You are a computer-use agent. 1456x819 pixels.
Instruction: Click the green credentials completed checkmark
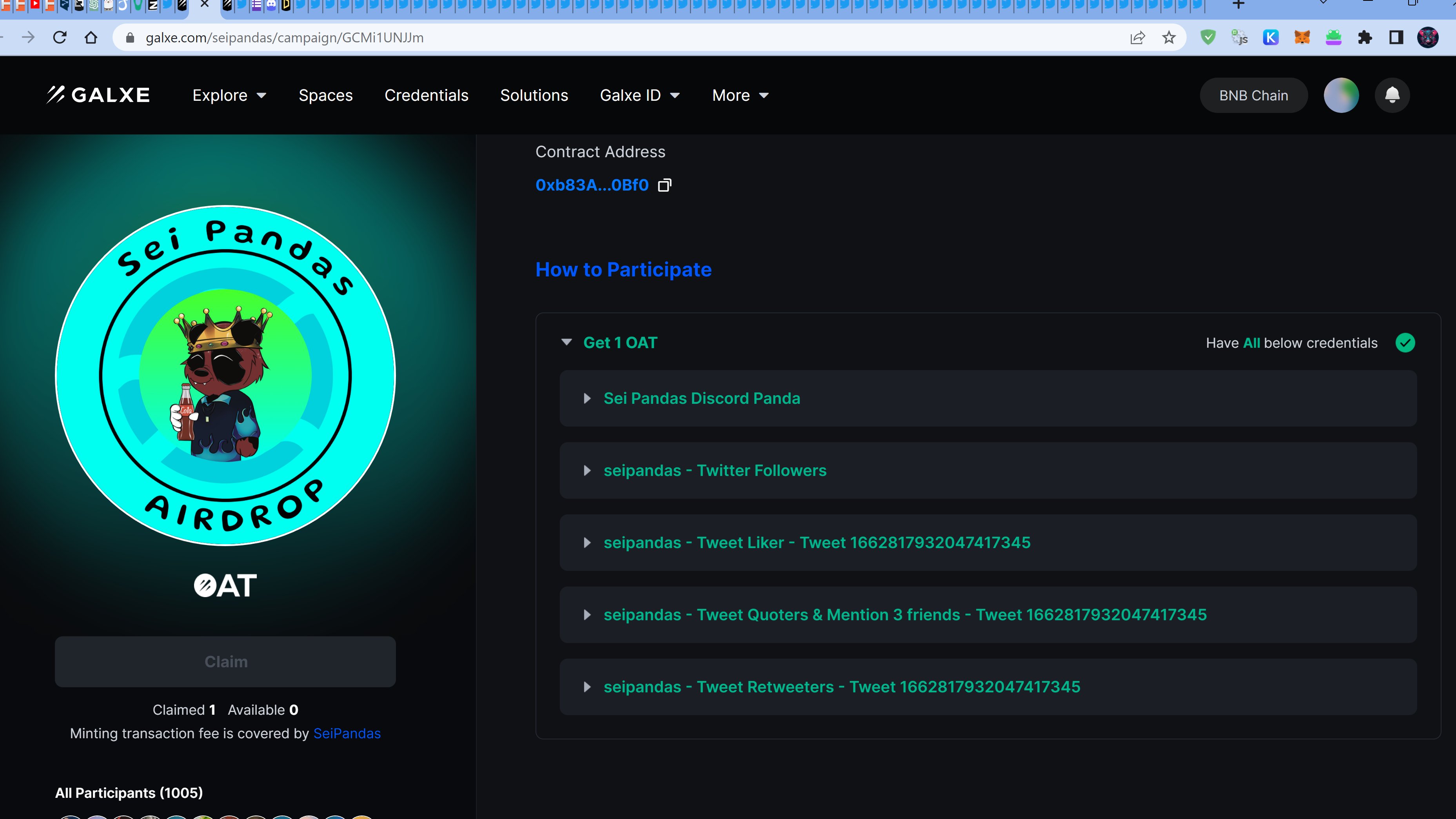pyautogui.click(x=1405, y=343)
